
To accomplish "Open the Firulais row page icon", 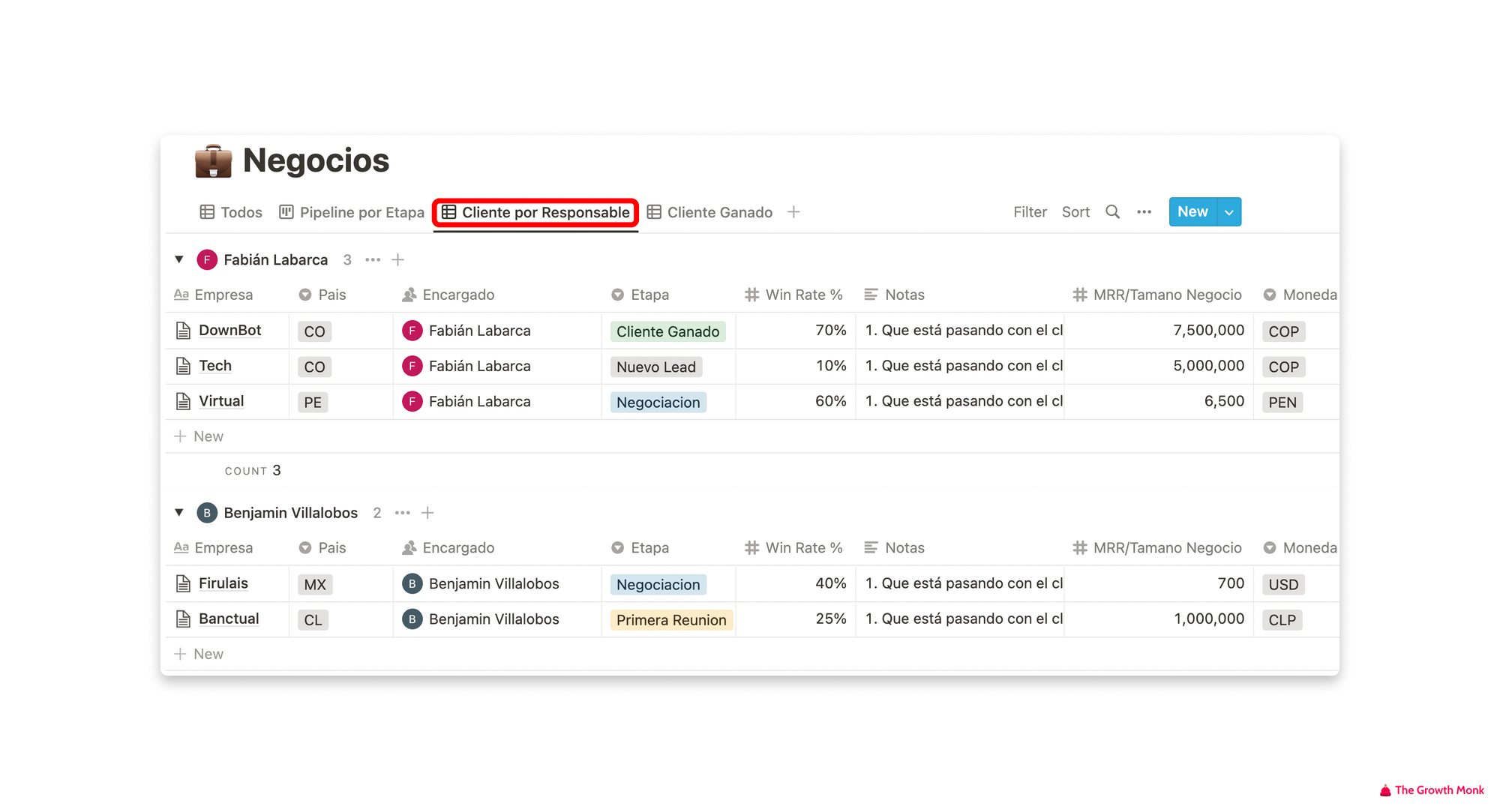I will point(183,583).
